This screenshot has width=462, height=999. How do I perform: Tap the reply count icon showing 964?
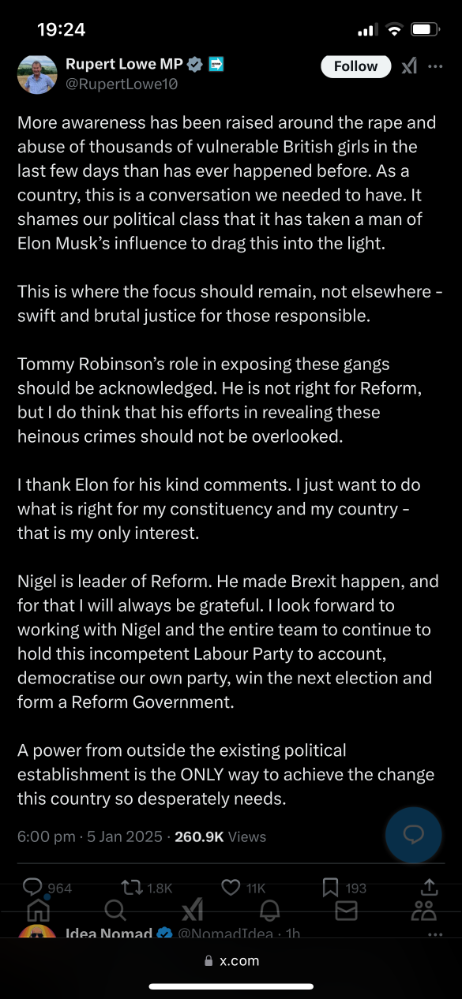[x=32, y=887]
